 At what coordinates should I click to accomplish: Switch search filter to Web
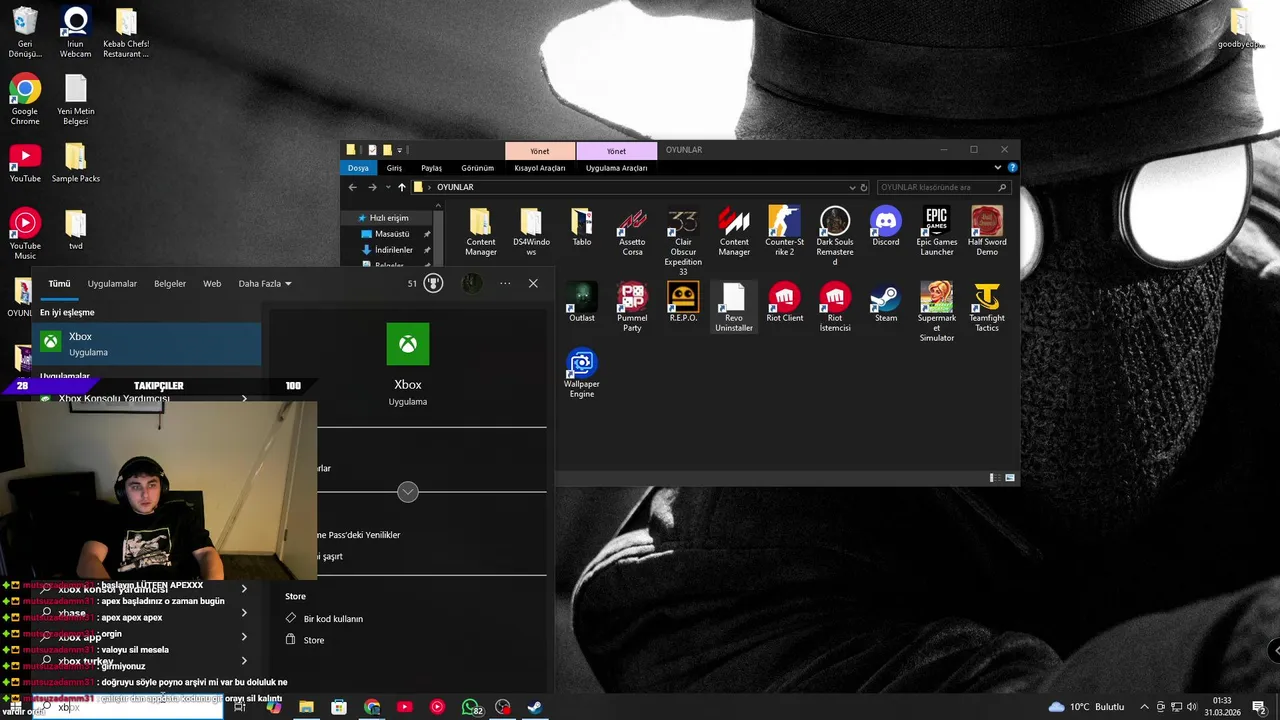point(212,283)
